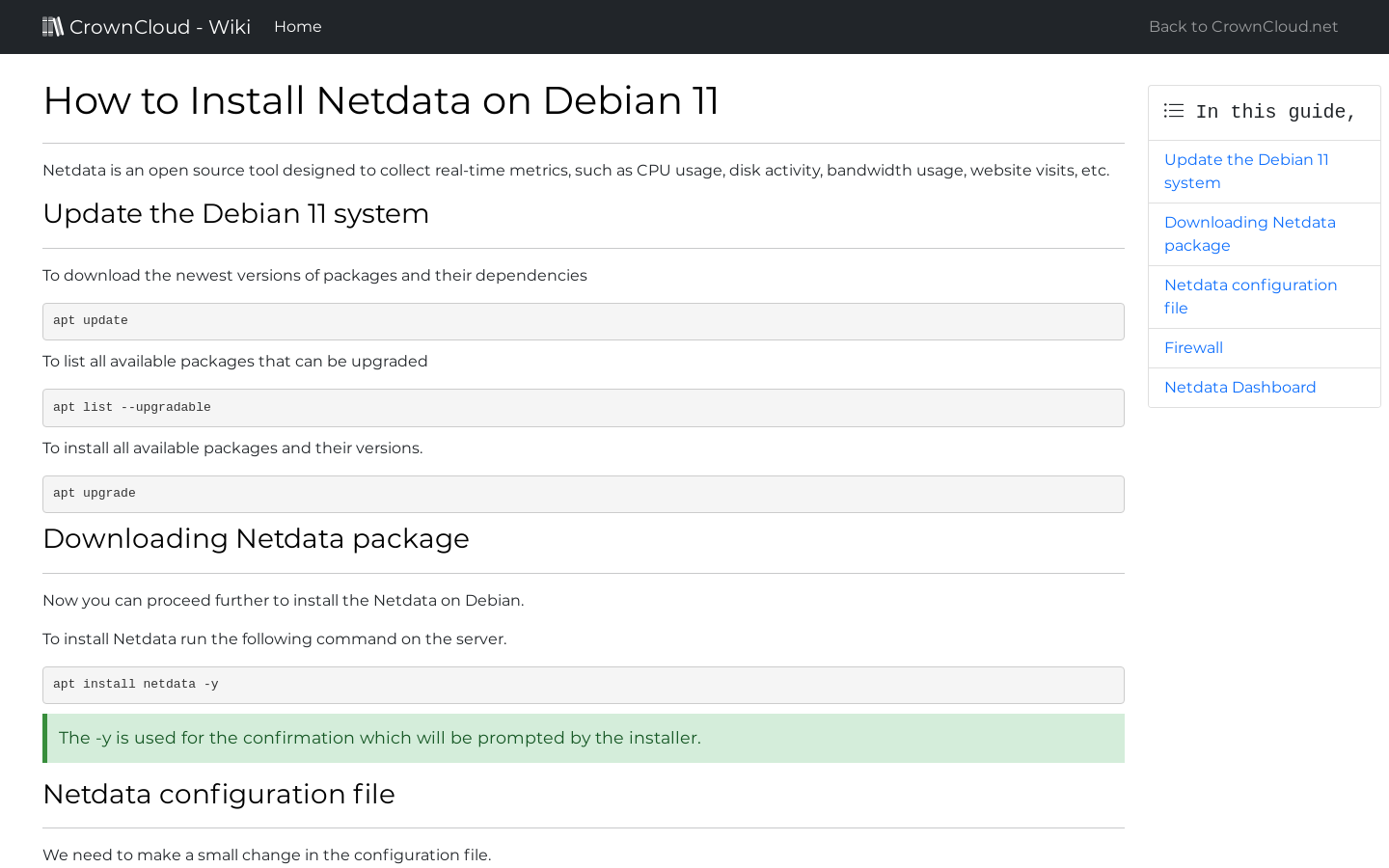This screenshot has height=868, width=1389.
Task: Click text 'To list all available packages that can be upgraded'
Action: coord(235,362)
